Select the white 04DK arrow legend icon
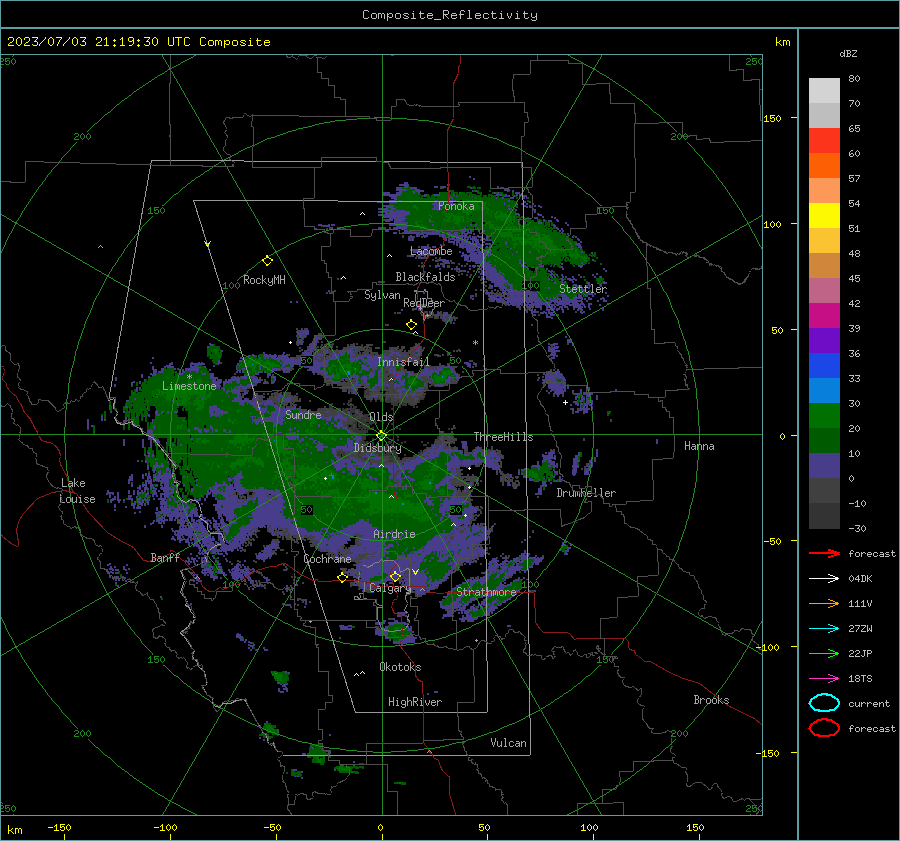Viewport: 900px width, 841px height. [x=824, y=578]
